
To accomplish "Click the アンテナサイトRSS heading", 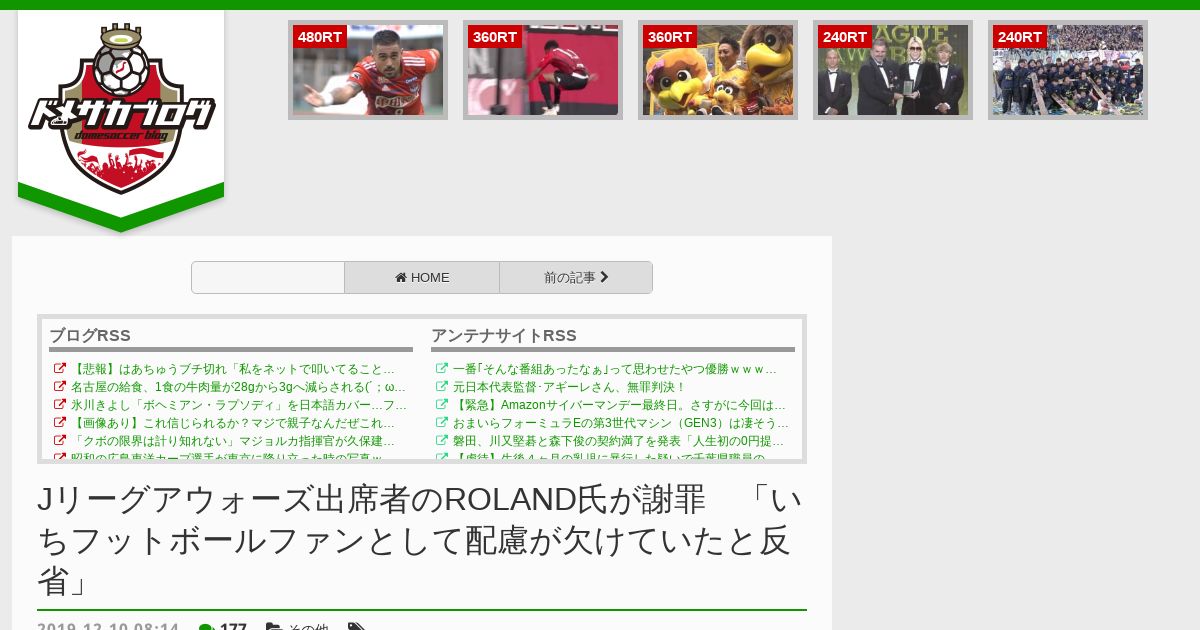I will 504,336.
